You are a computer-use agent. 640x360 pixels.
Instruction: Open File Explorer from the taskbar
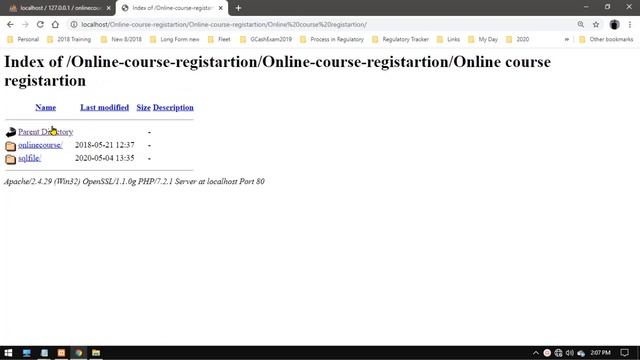96,353
